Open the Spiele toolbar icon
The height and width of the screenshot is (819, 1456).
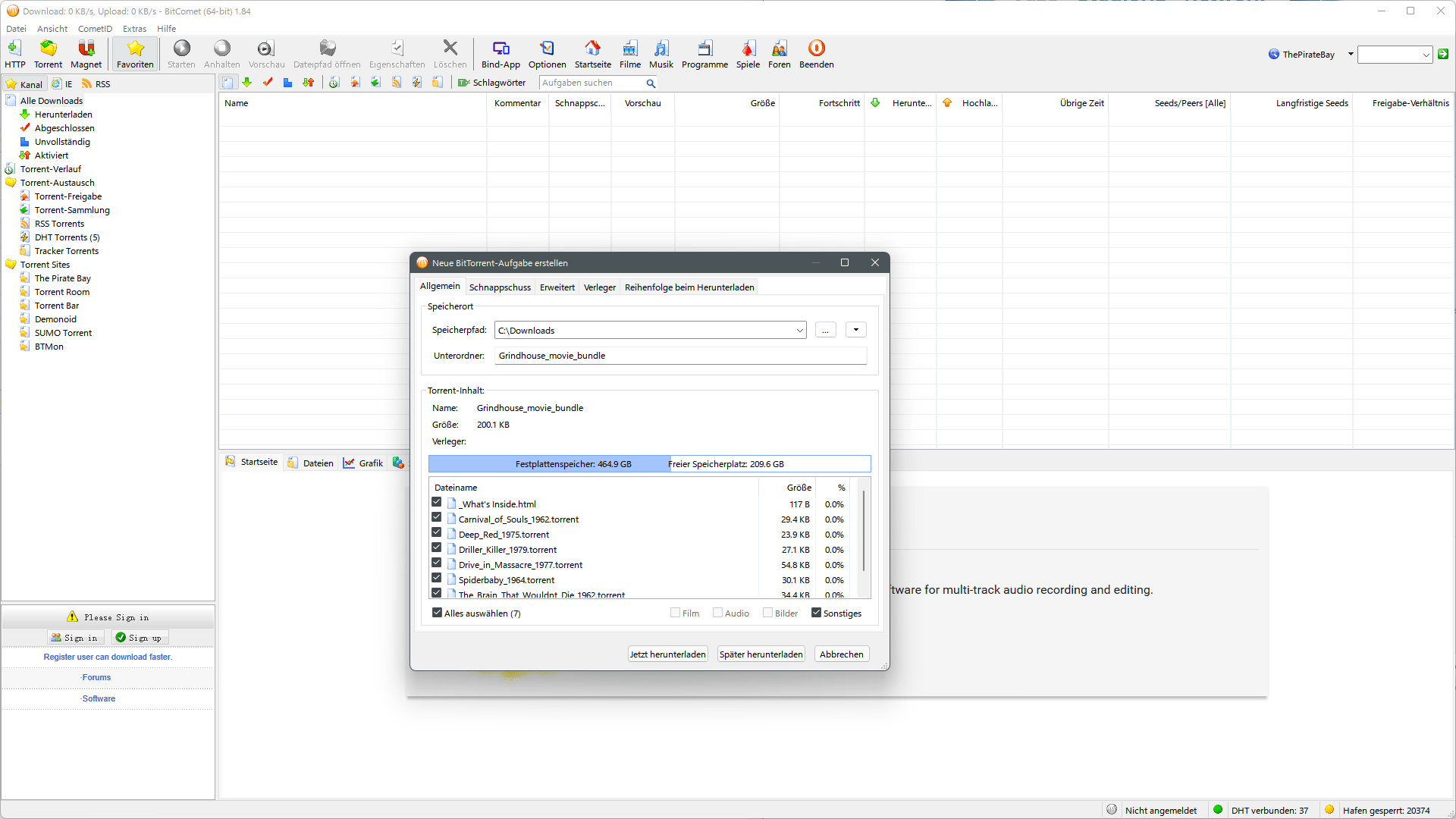748,55
